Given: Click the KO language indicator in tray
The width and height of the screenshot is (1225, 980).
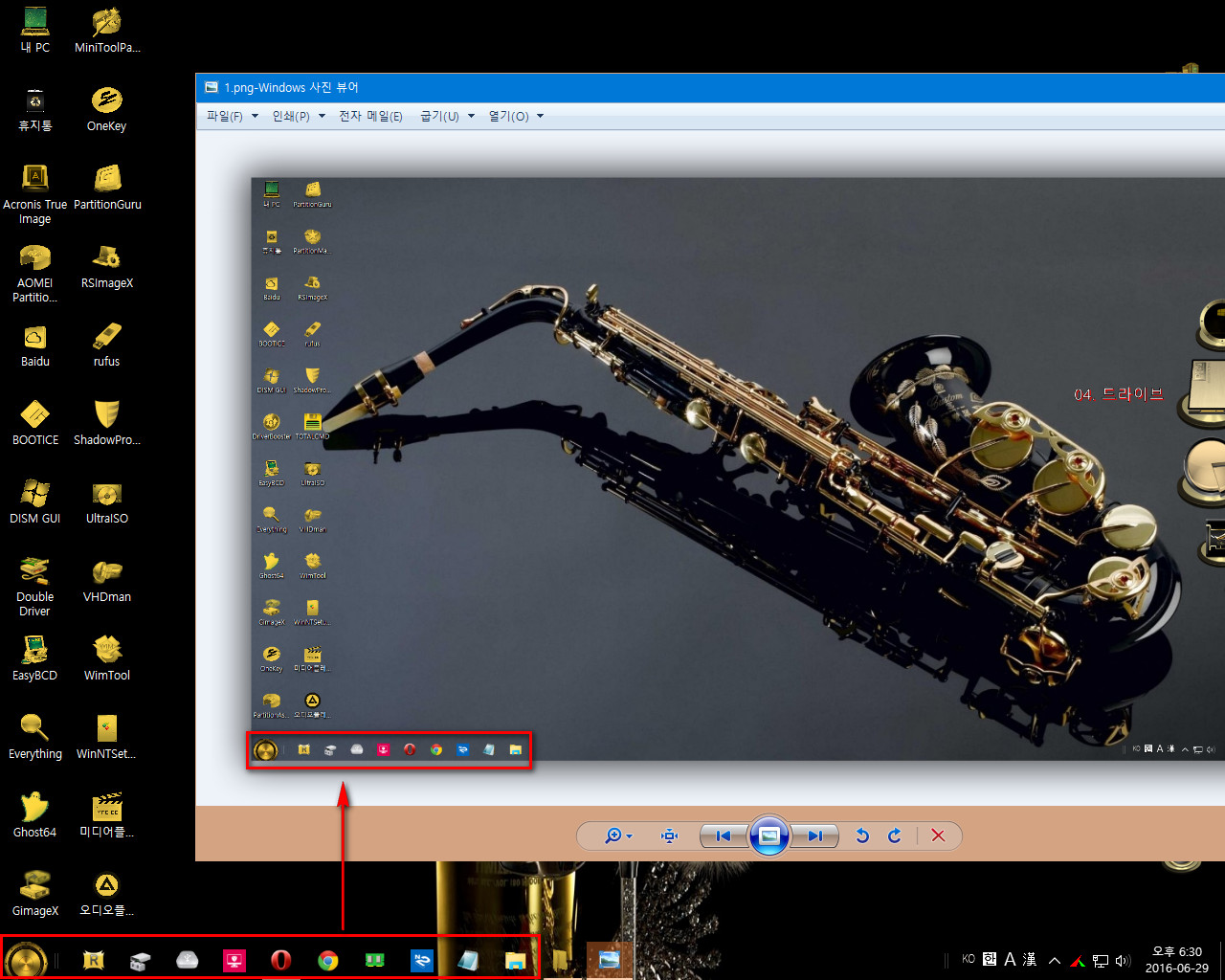Looking at the screenshot, I should pos(969,959).
